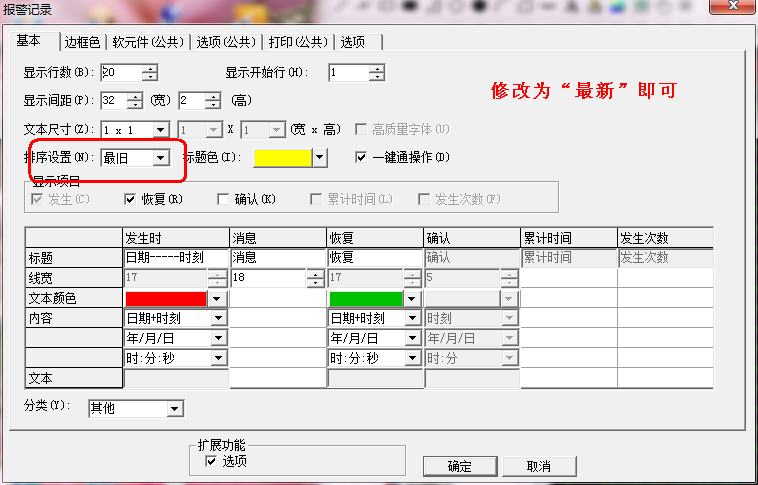Change the red 发生时 text color
The width and height of the screenshot is (758, 485).
click(x=217, y=298)
